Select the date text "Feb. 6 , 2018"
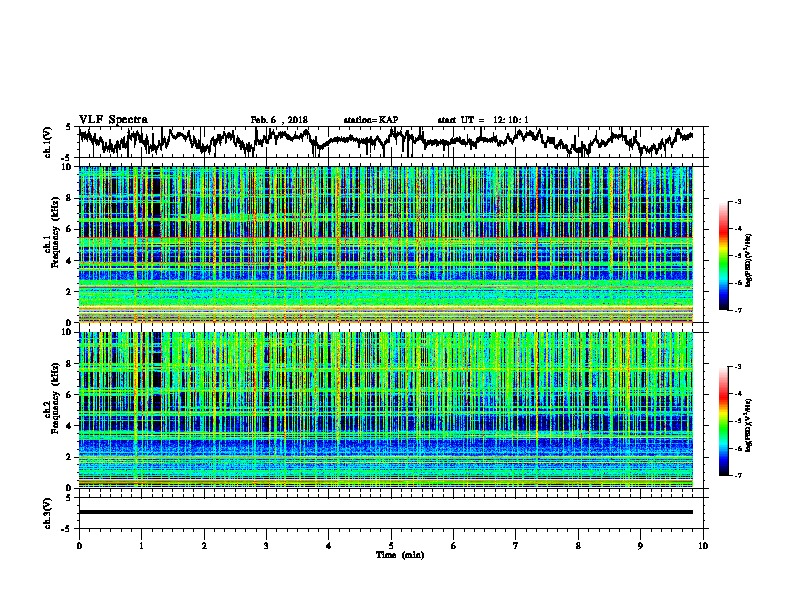Viewport: 792px width, 612px height. (279, 120)
